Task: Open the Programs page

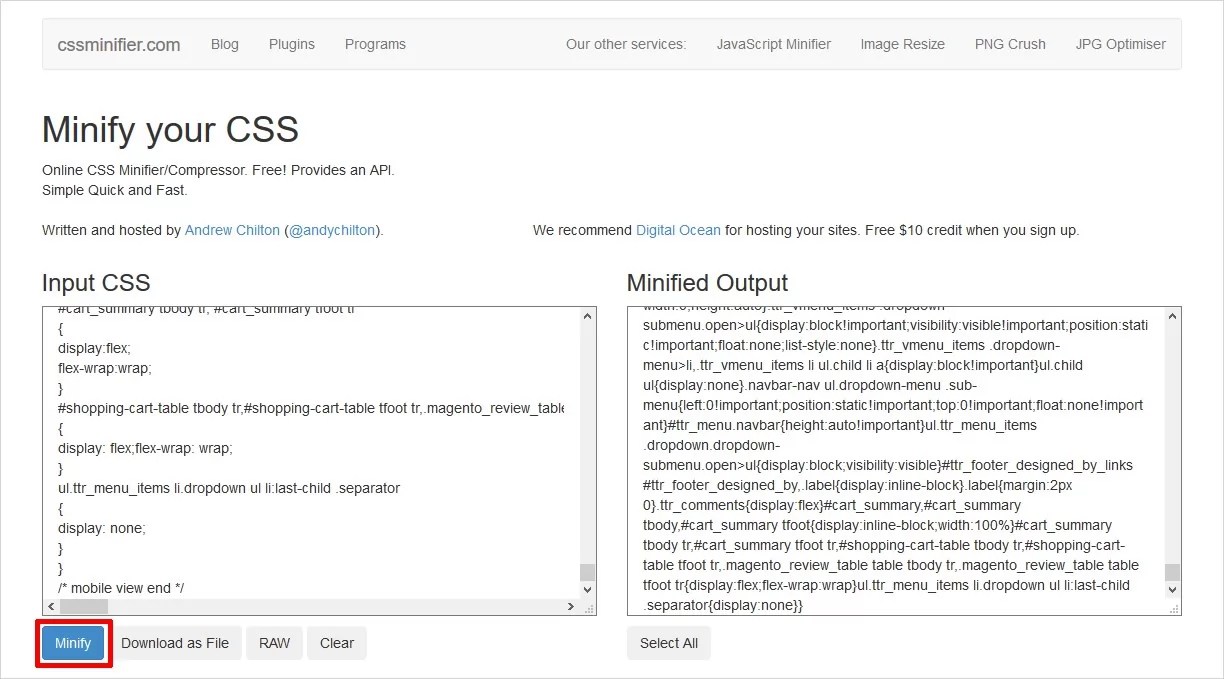Action: 375,44
